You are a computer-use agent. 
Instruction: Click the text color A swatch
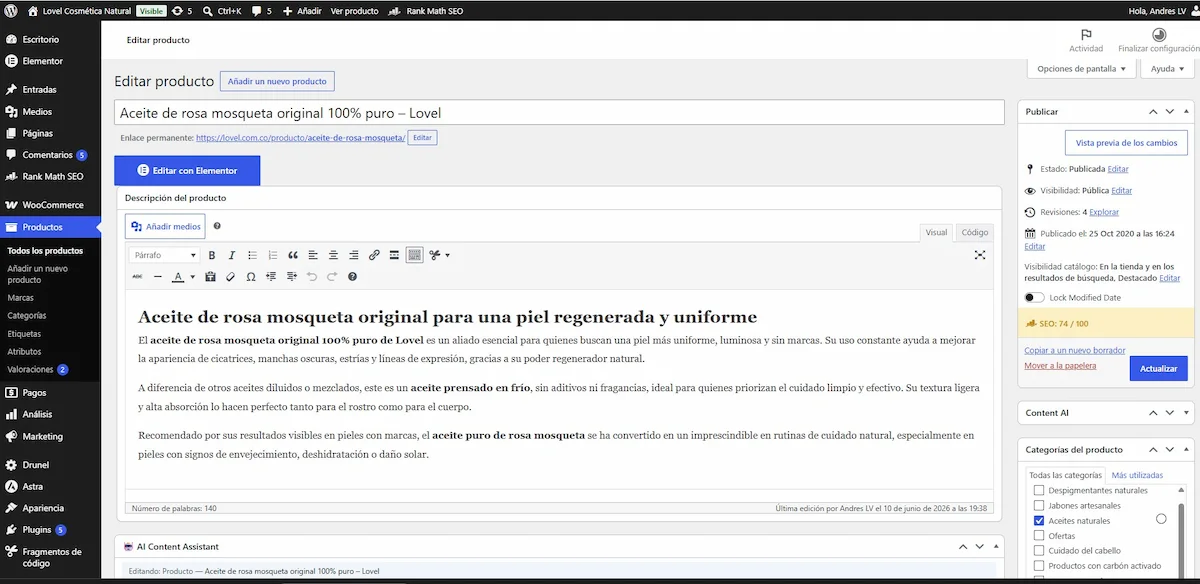pyautogui.click(x=178, y=277)
